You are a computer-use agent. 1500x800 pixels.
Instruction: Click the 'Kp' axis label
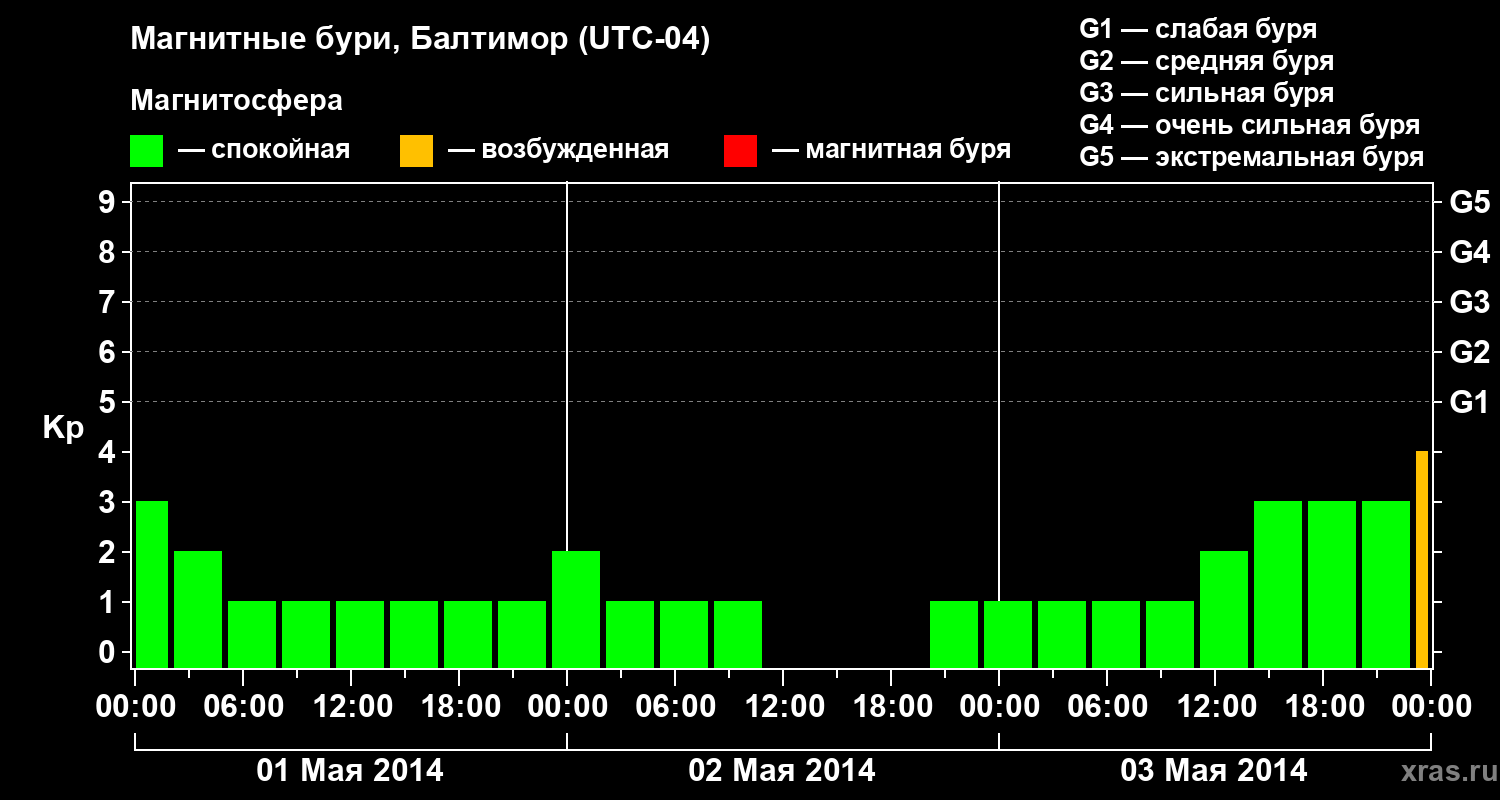[x=63, y=428]
